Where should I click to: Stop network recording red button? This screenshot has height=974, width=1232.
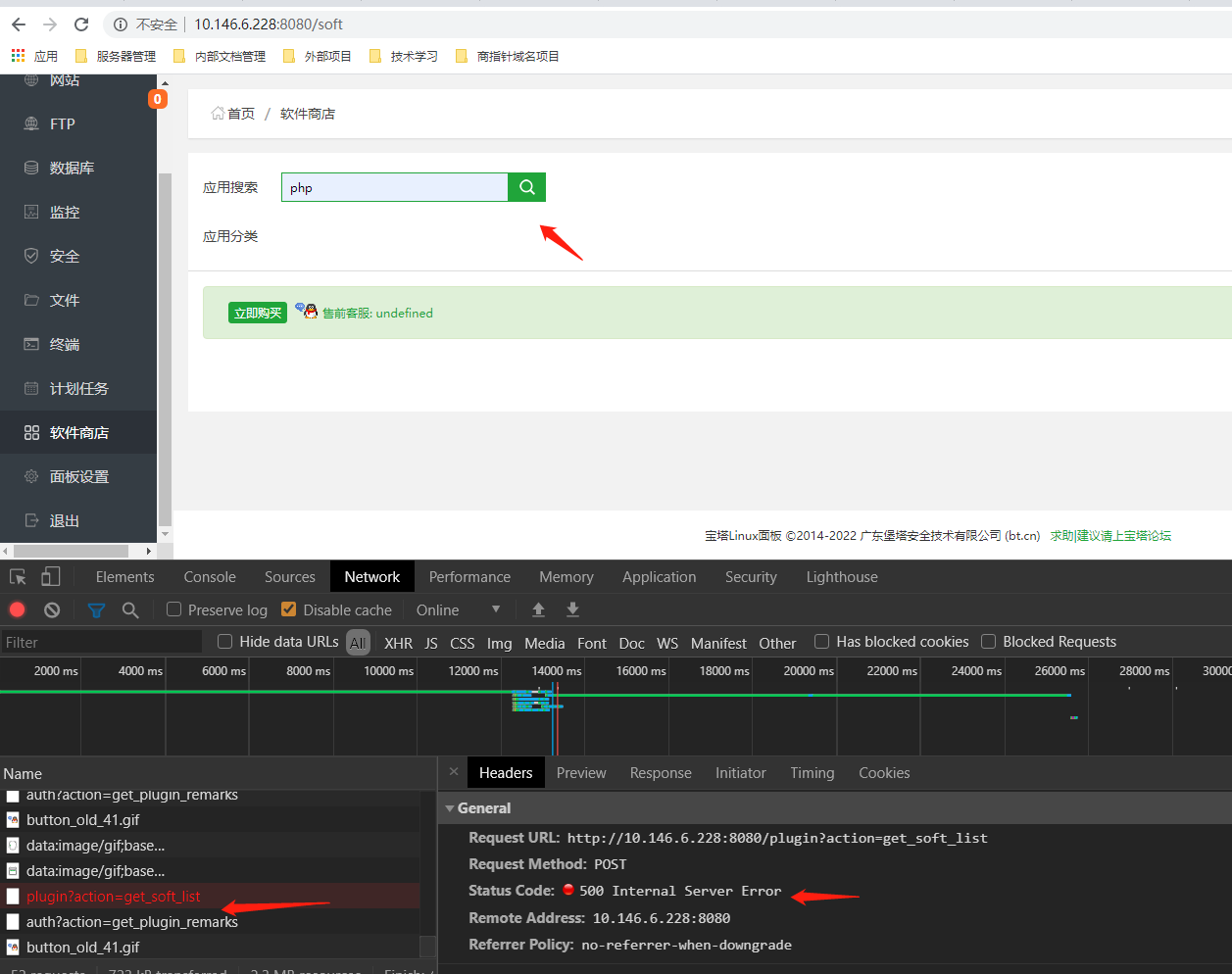(17, 609)
